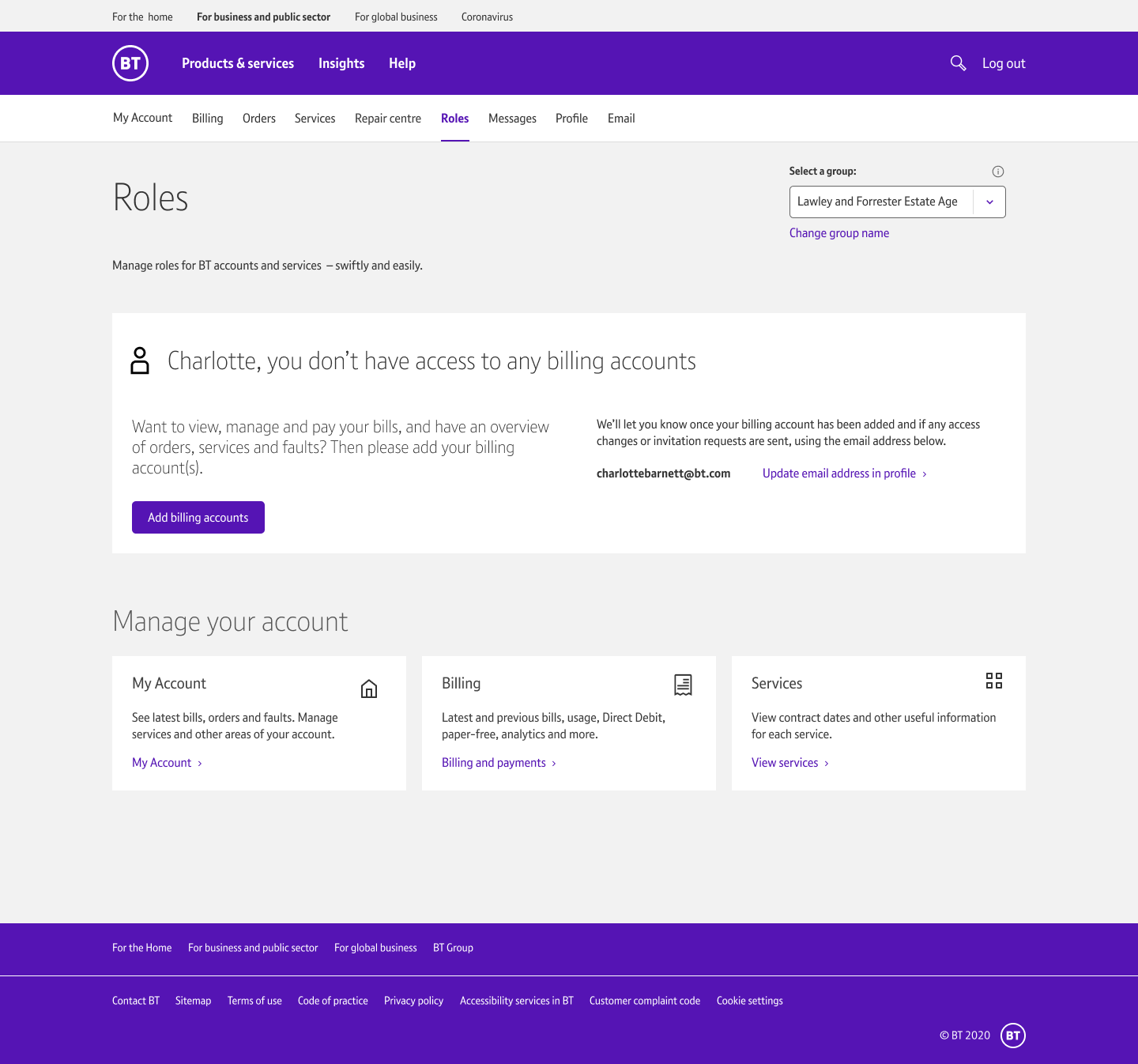Click Add billing accounts button
The height and width of the screenshot is (1064, 1138).
198,517
